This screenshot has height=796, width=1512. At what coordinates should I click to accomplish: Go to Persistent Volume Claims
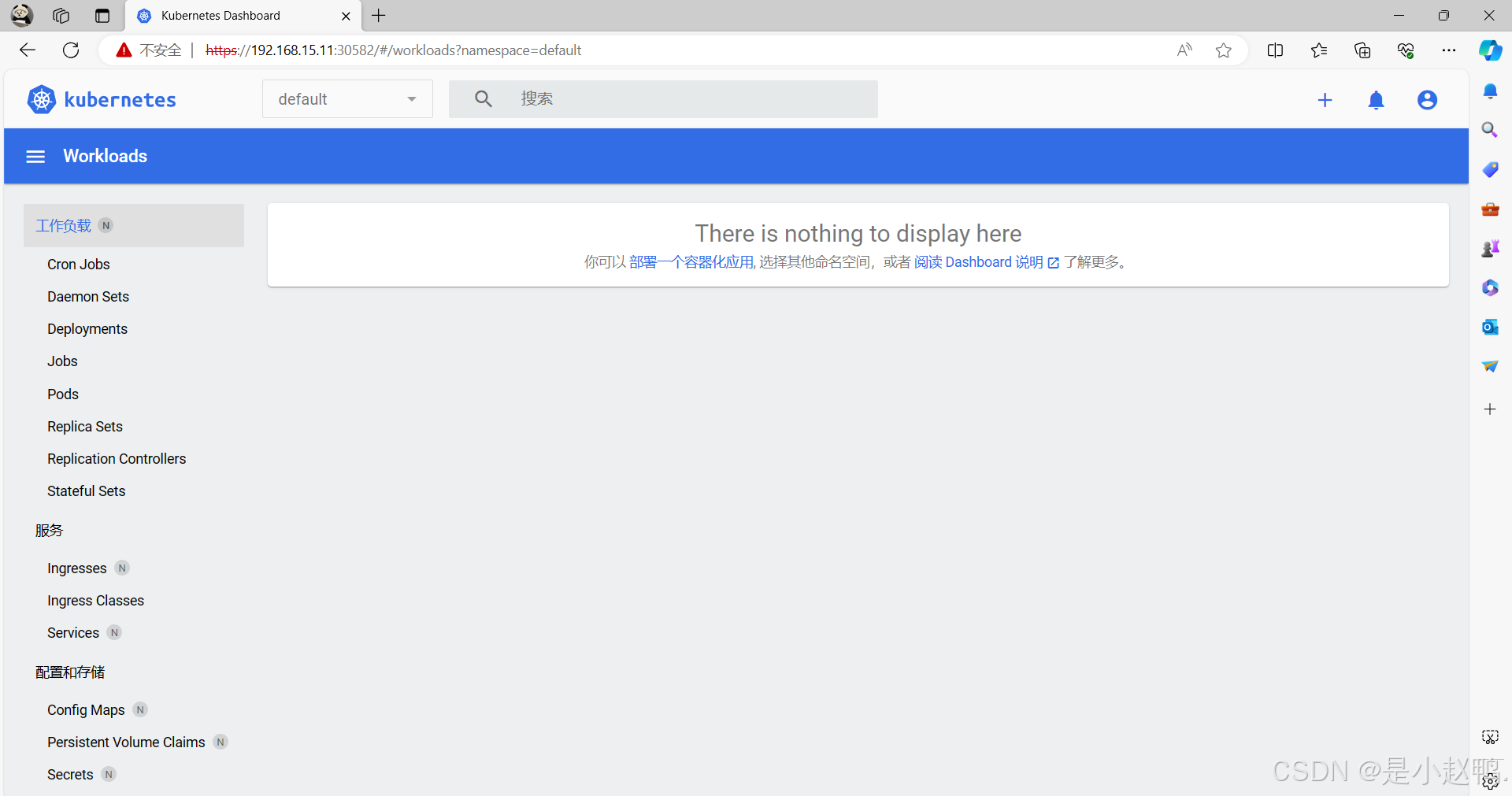pos(126,742)
